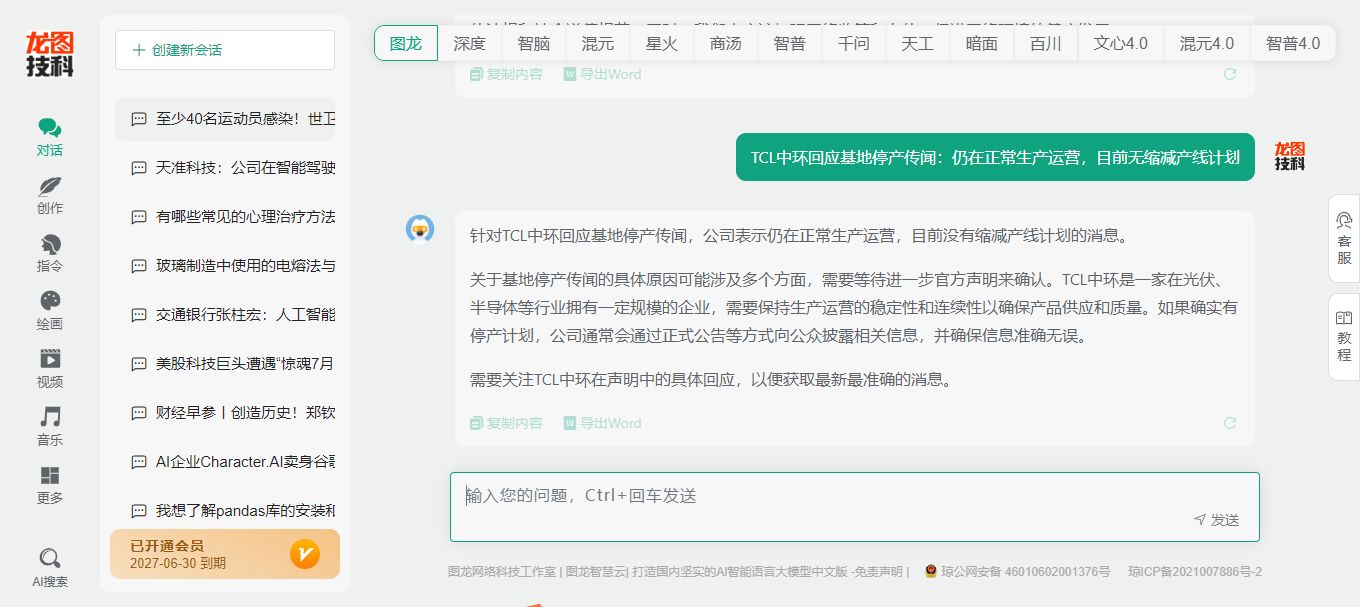Viewport: 1360px width, 607px height.
Task: Select the 文心4.0 model tab
Action: click(1121, 43)
